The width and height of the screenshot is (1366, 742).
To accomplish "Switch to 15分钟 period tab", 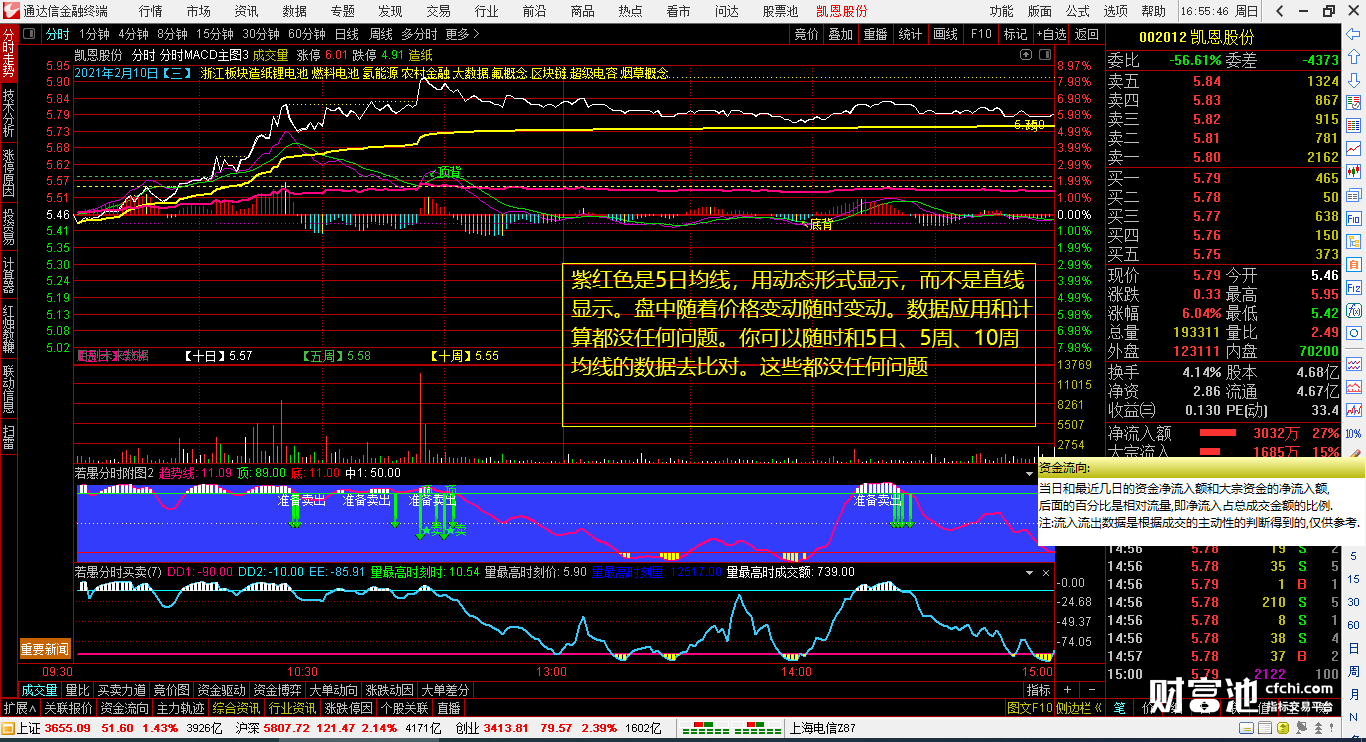I will tap(213, 34).
